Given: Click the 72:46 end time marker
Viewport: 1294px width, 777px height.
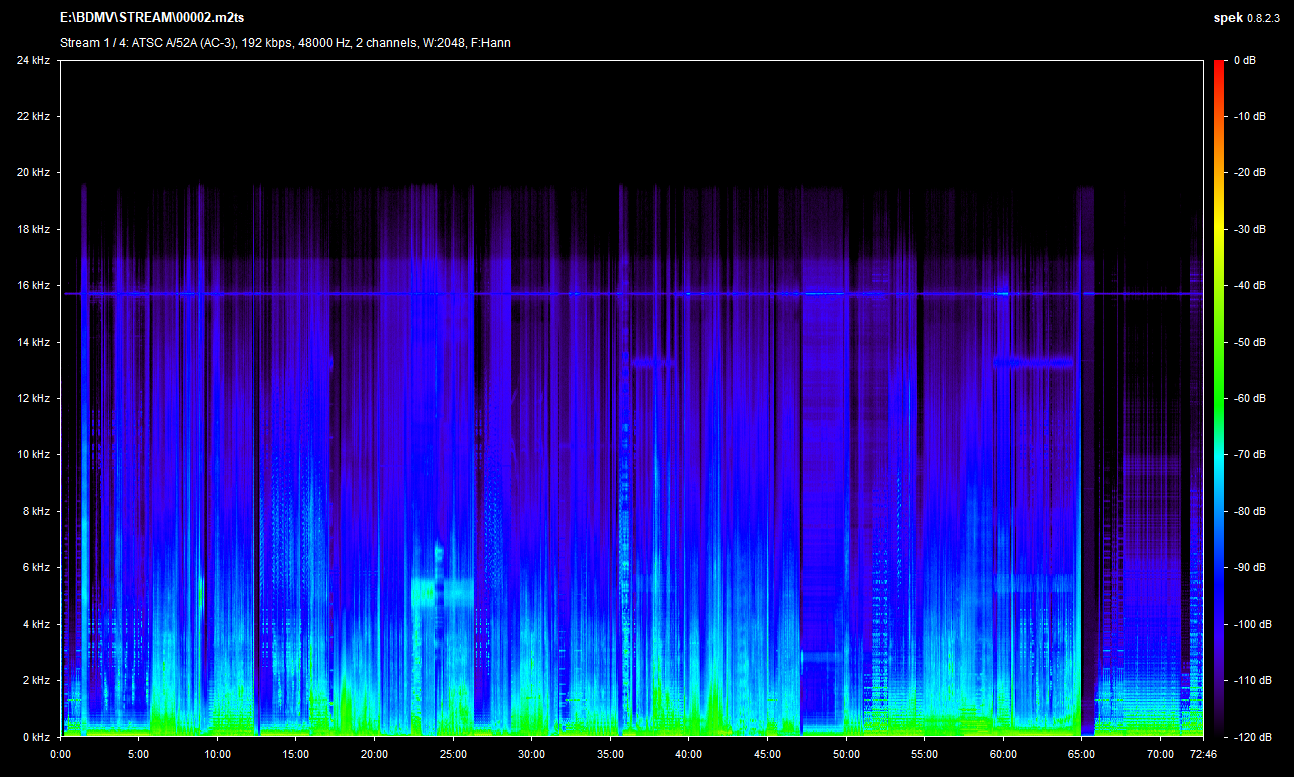Looking at the screenshot, I should [1203, 754].
